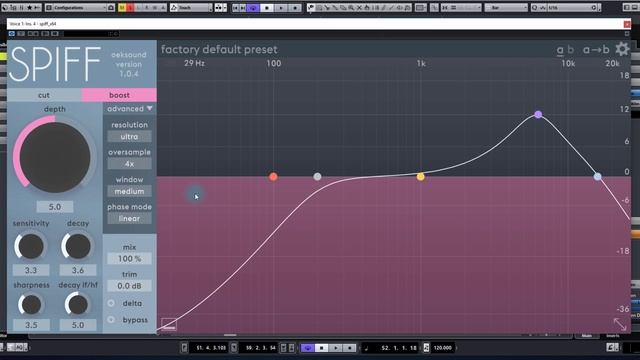Select preset slot b
The height and width of the screenshot is (360, 640).
(x=571, y=50)
